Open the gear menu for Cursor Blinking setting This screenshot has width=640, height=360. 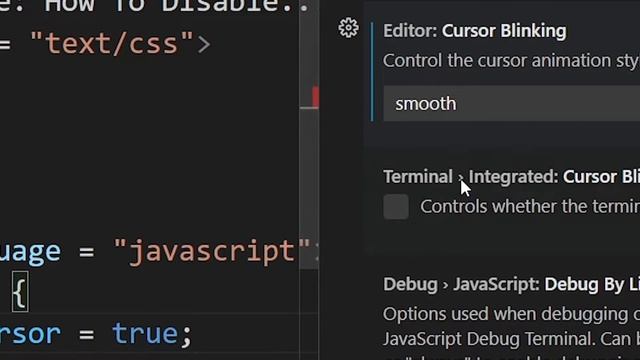pyautogui.click(x=348, y=28)
